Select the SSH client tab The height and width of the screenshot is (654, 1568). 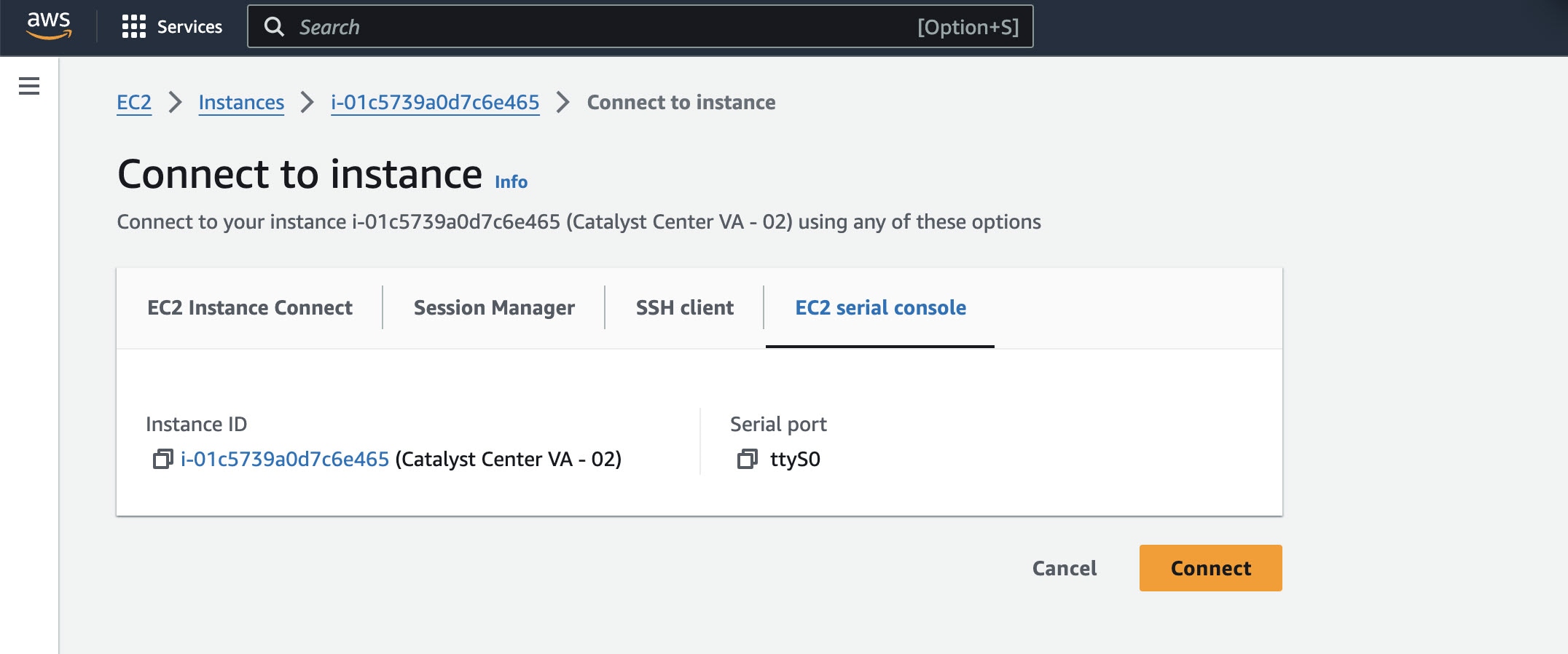point(684,308)
